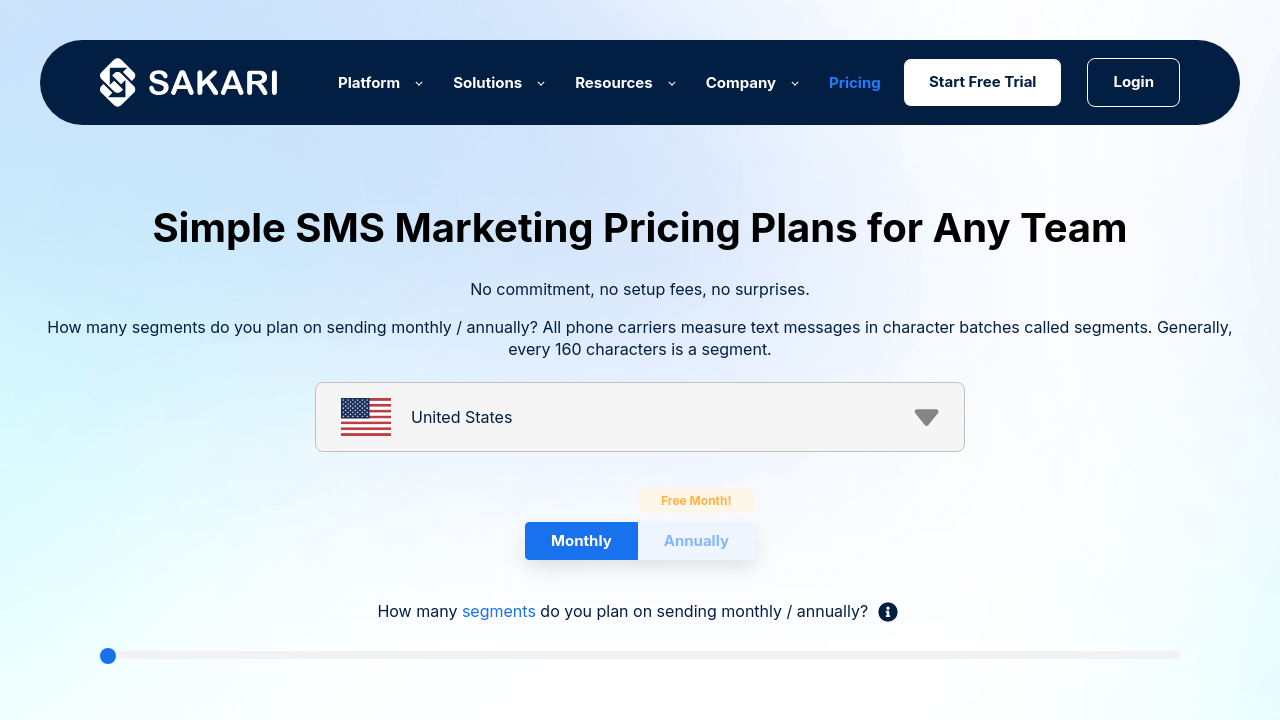
Task: Expand the Company menu chevron
Action: coord(795,83)
